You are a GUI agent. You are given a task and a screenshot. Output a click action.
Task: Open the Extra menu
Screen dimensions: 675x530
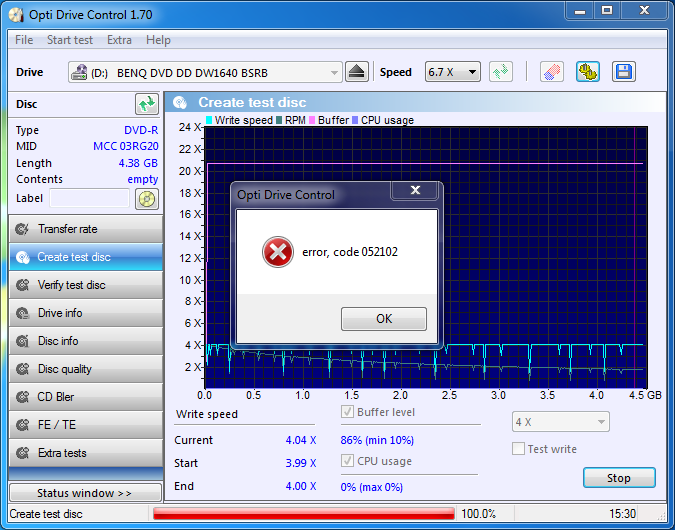point(119,40)
